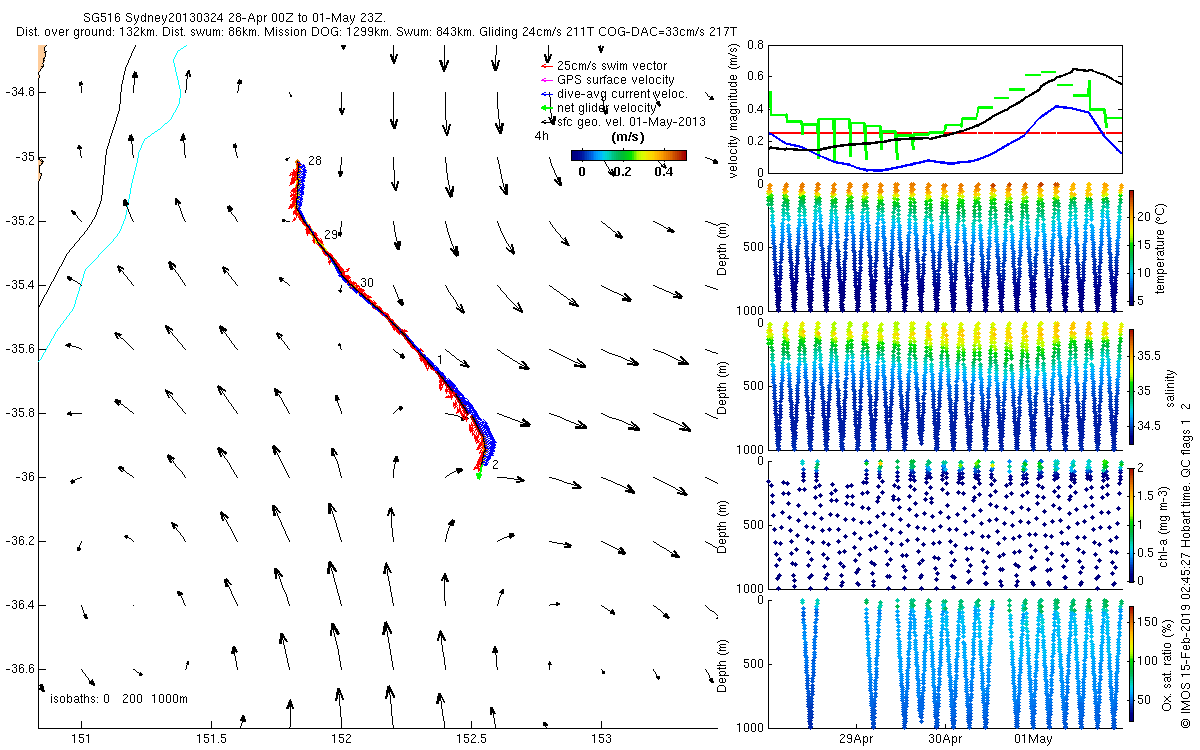
Task: Click the 'net glider velocity' legend entry
Action: pyautogui.click(x=607, y=107)
